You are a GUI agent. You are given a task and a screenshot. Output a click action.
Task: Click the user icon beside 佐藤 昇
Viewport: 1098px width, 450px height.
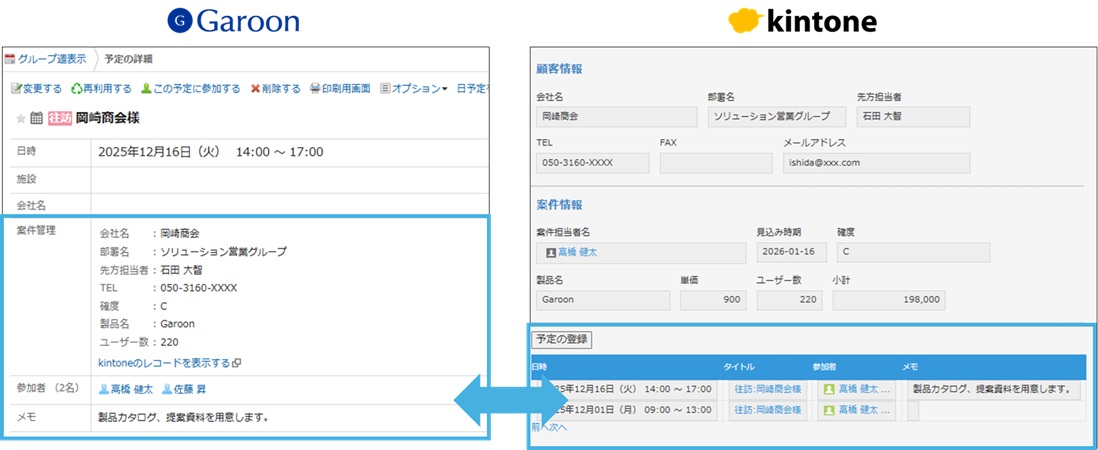(x=167, y=389)
